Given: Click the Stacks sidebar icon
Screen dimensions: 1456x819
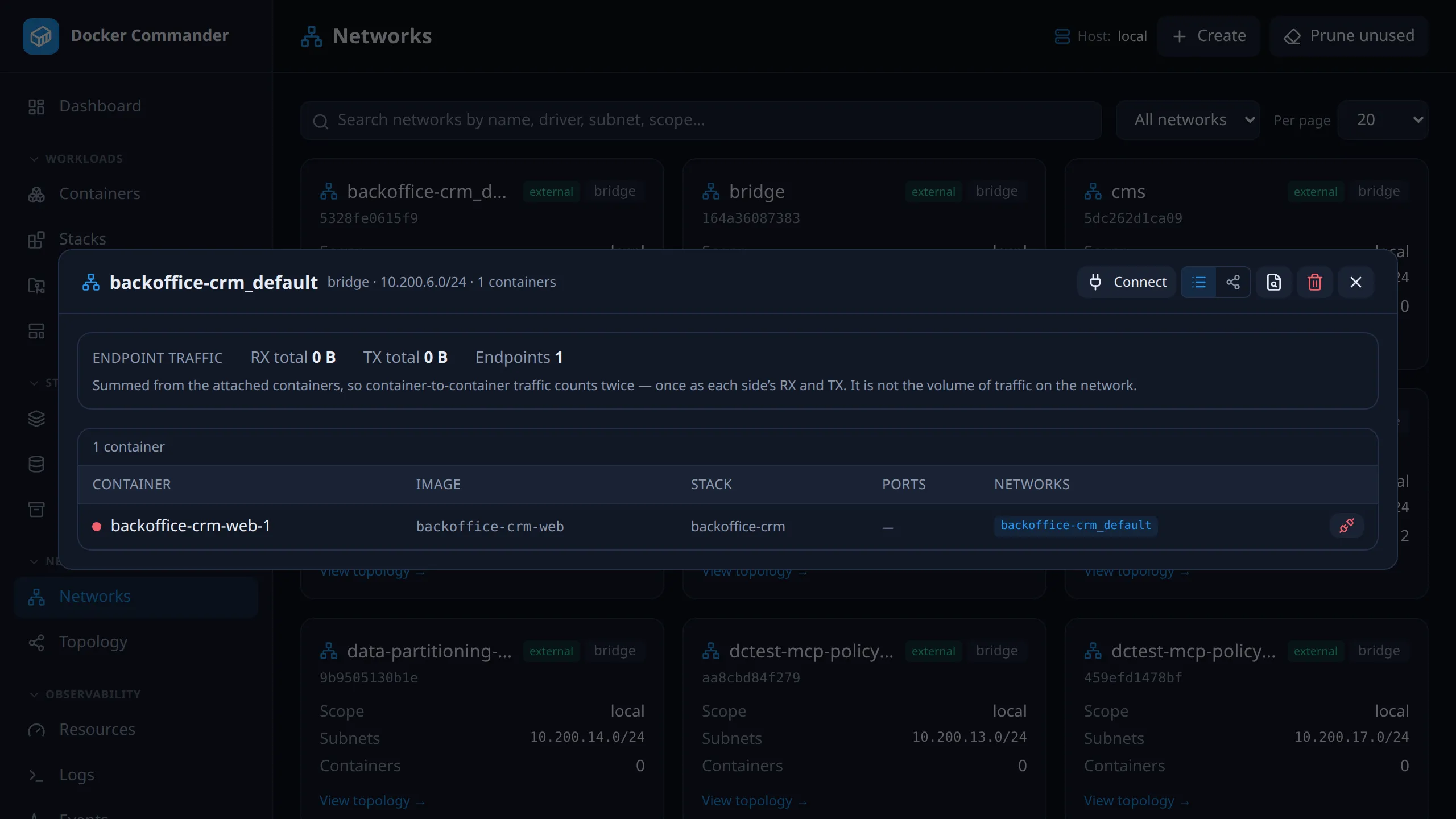Looking at the screenshot, I should 36,240.
